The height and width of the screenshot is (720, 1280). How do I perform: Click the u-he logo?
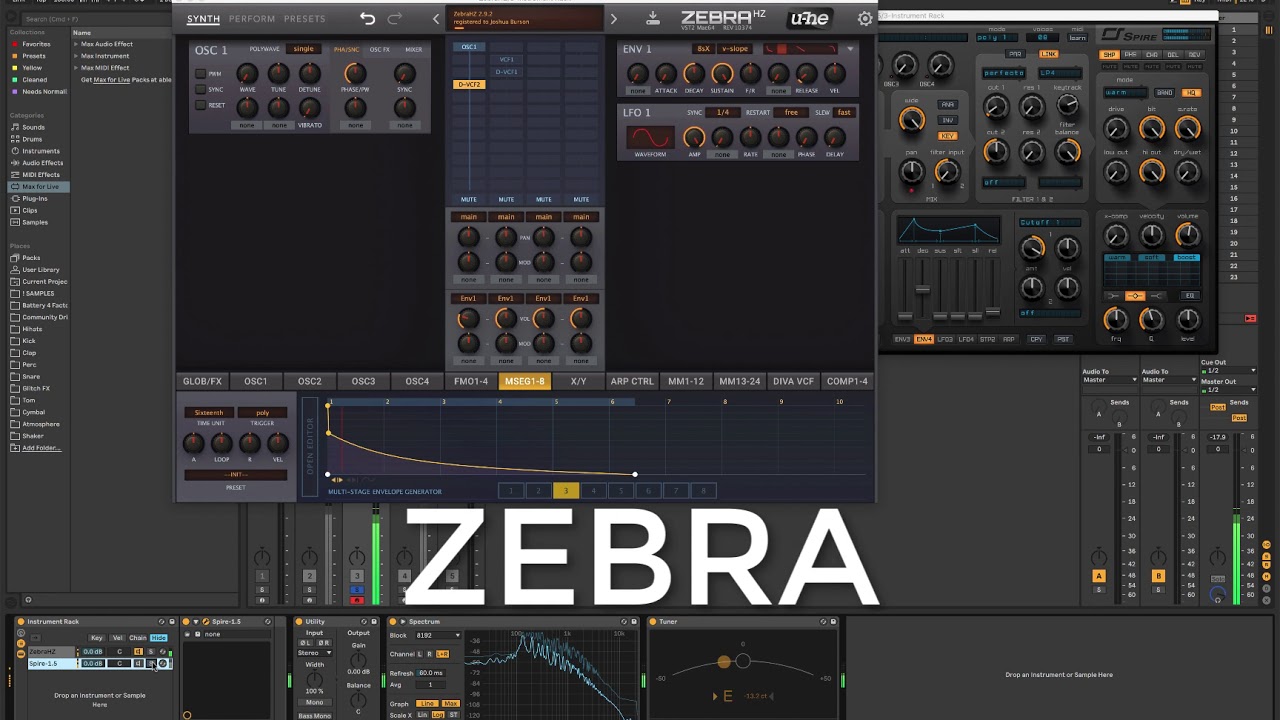pos(809,18)
